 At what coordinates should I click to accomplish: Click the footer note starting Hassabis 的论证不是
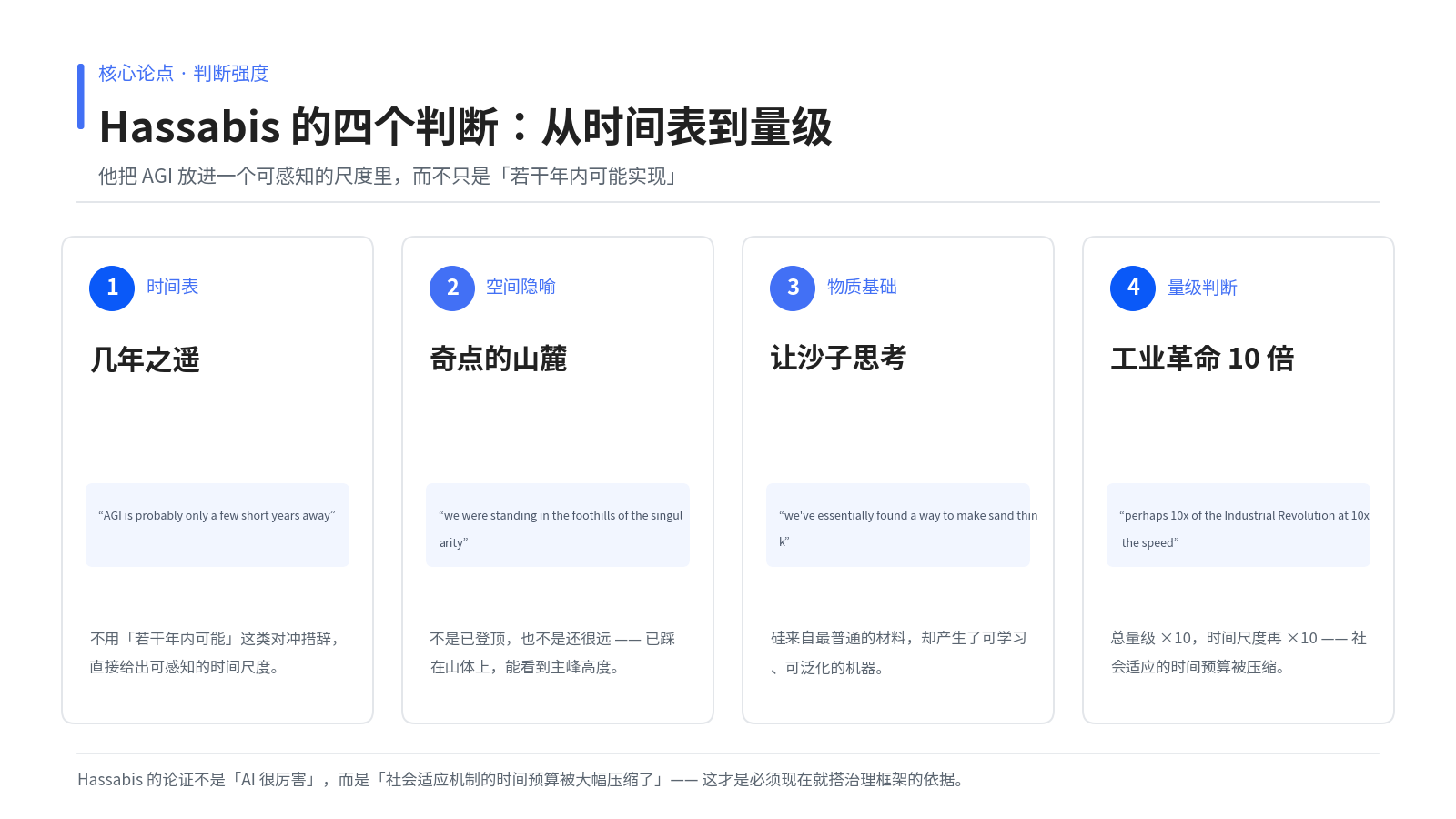[523, 779]
